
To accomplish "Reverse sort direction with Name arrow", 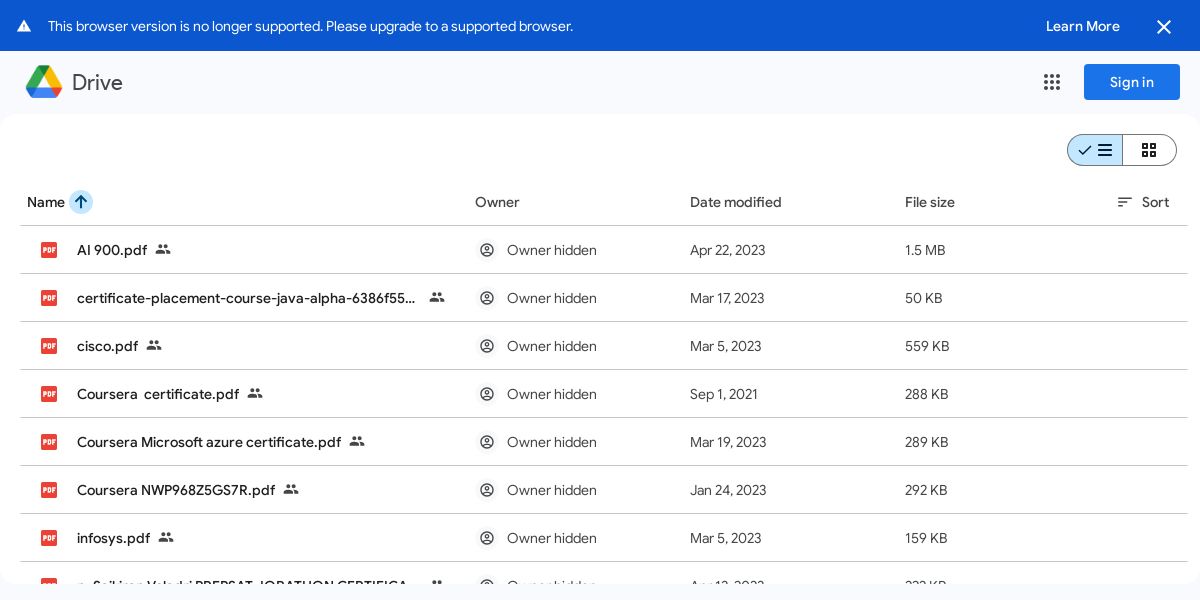I will tap(81, 202).
